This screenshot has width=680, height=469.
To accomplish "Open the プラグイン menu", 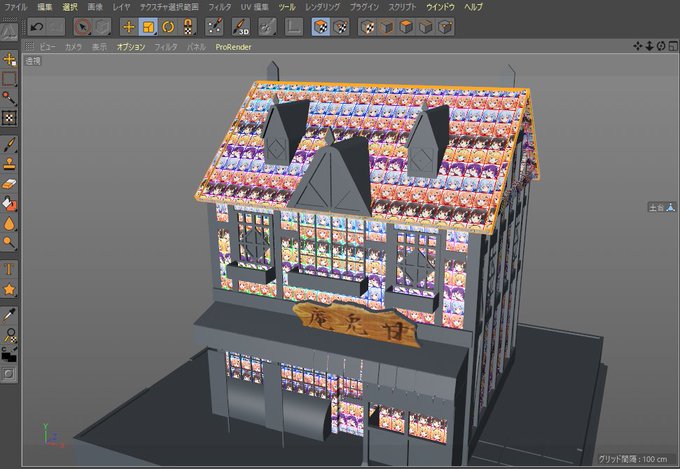I will (x=364, y=7).
